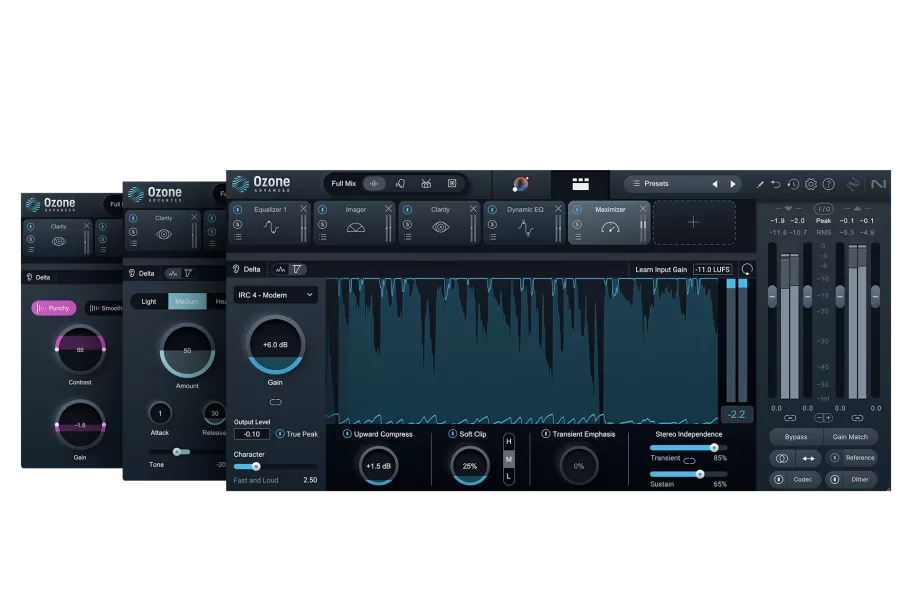Toggle power for Imager module
Image resolution: width=912 pixels, height=608 pixels.
click(323, 209)
